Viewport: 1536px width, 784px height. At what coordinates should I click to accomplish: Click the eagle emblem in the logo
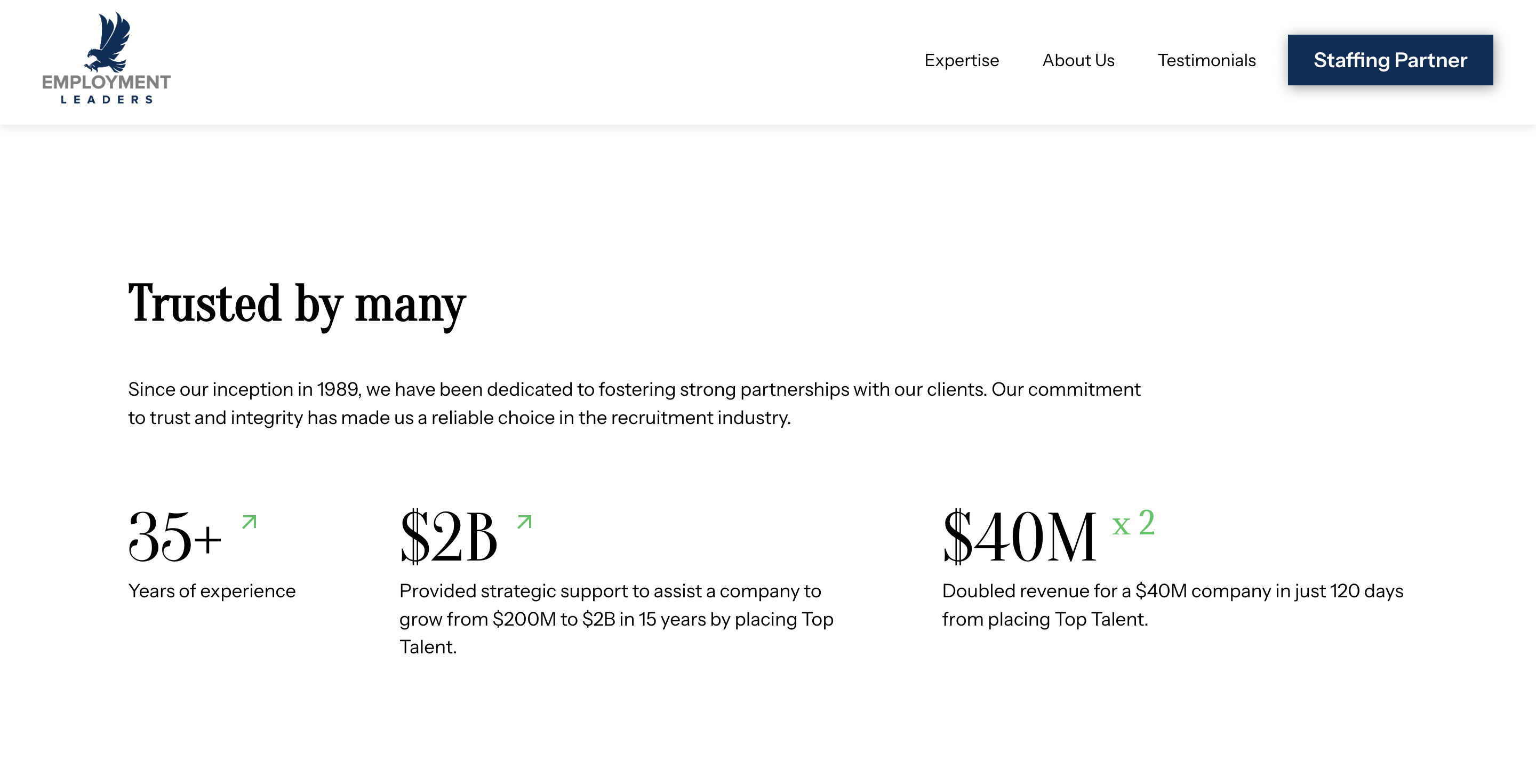[109, 42]
